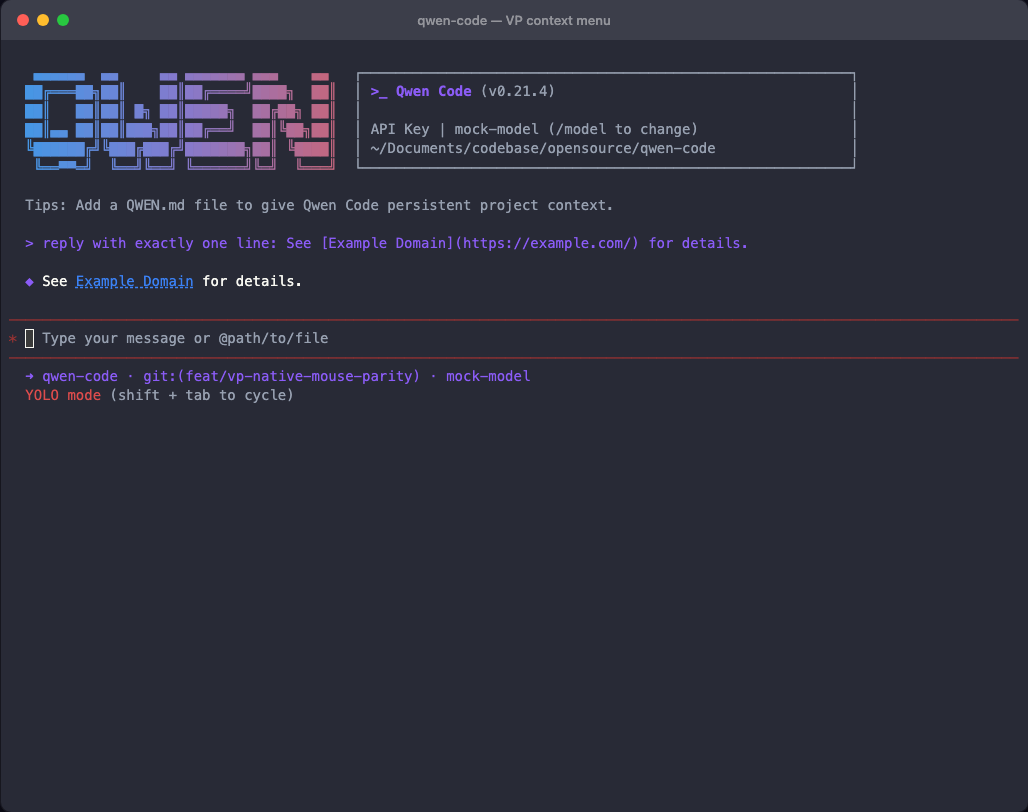This screenshot has height=812, width=1028.
Task: Click the arrow icon before 'qwen-code' footer
Action: click(30, 376)
